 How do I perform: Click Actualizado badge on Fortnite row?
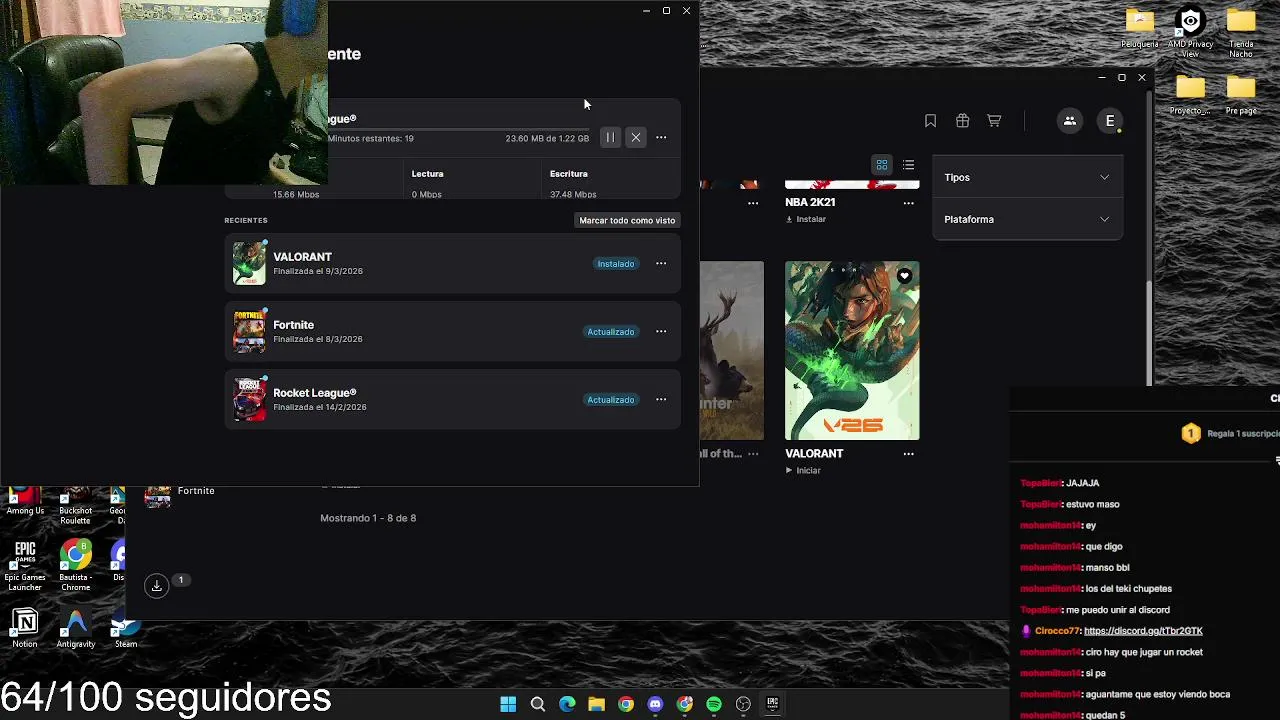click(x=611, y=332)
